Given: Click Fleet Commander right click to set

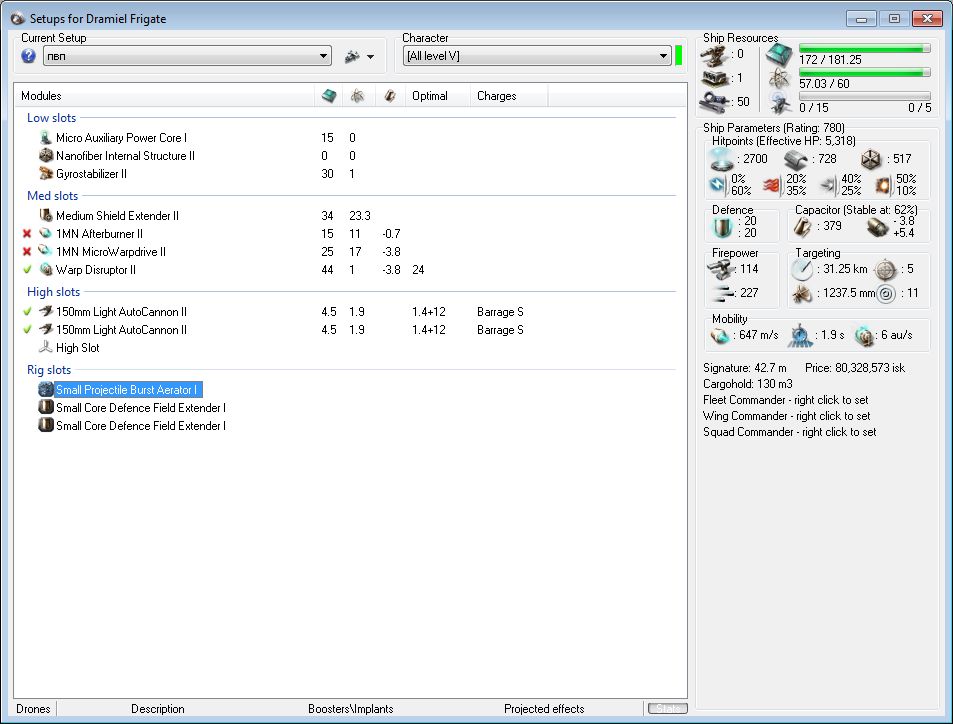Looking at the screenshot, I should point(785,400).
